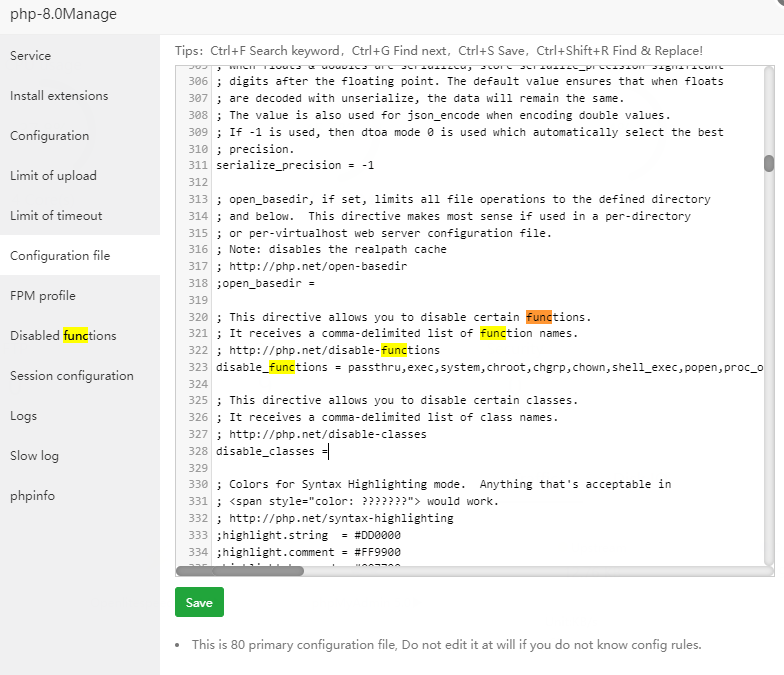Open Limit of upload settings
This screenshot has height=675, width=784.
54,176
